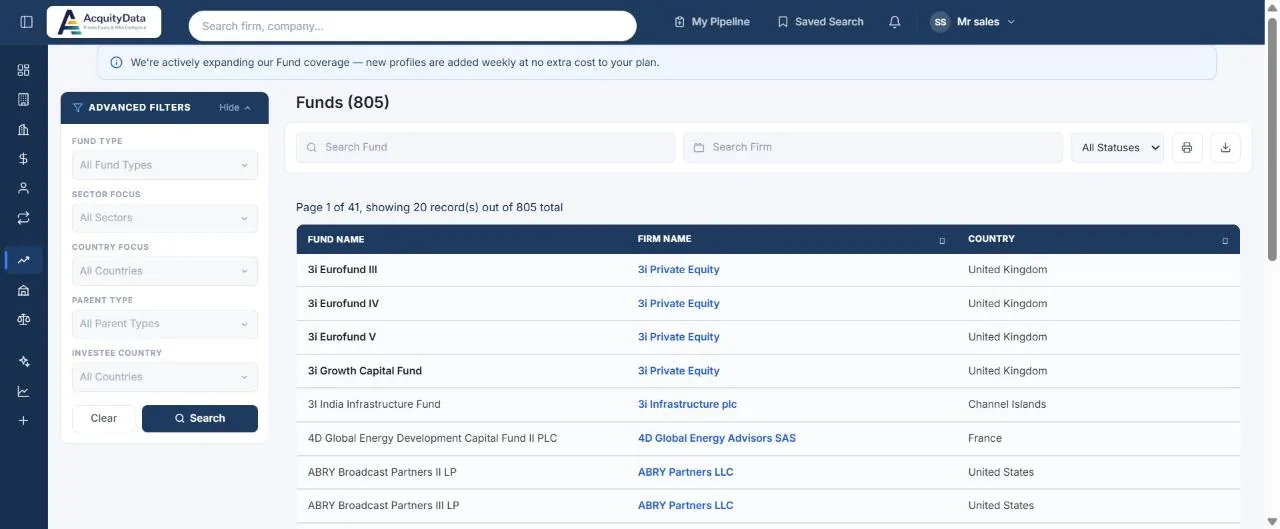Select 3I India Infrastructure Fund name

point(374,405)
